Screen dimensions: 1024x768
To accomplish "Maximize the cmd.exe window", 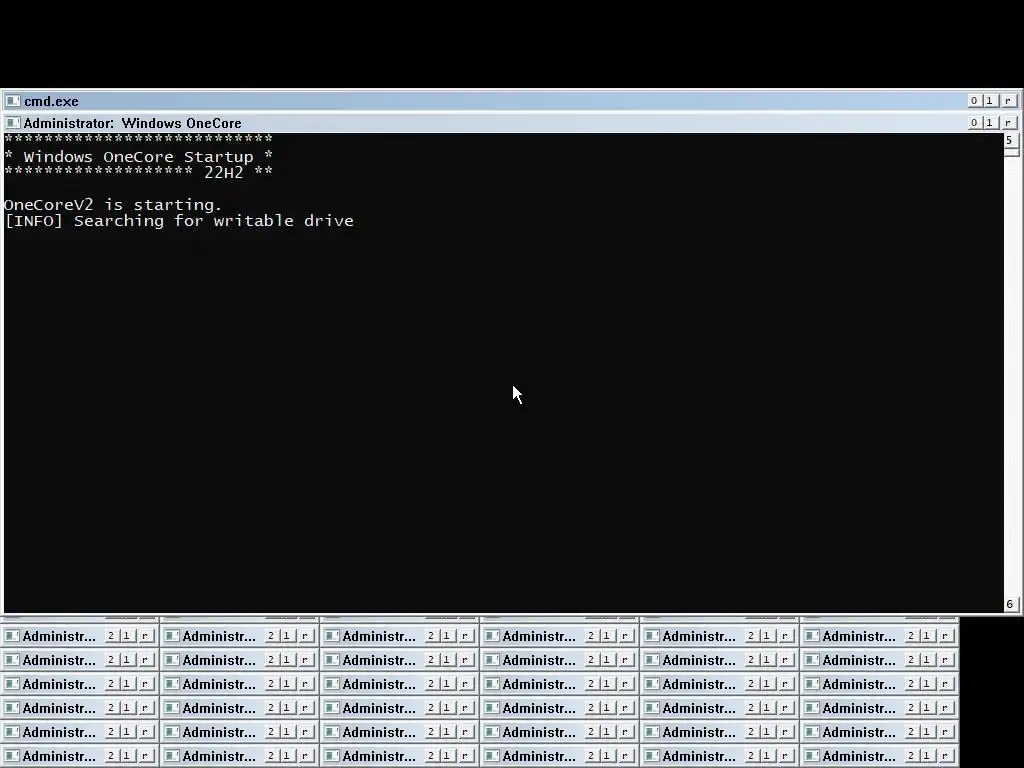I will pos(990,101).
